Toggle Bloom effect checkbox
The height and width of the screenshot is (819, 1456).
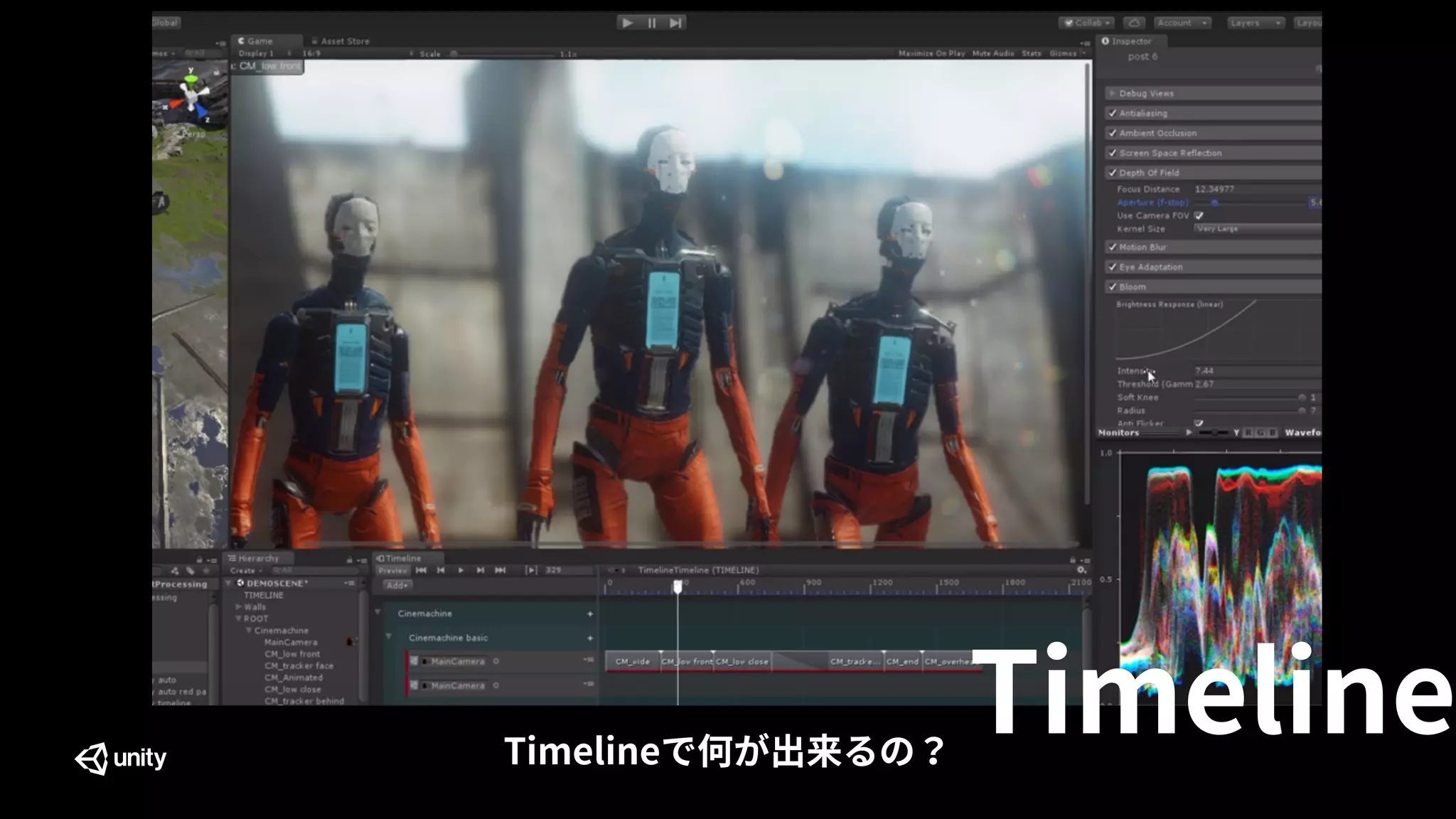click(1113, 287)
